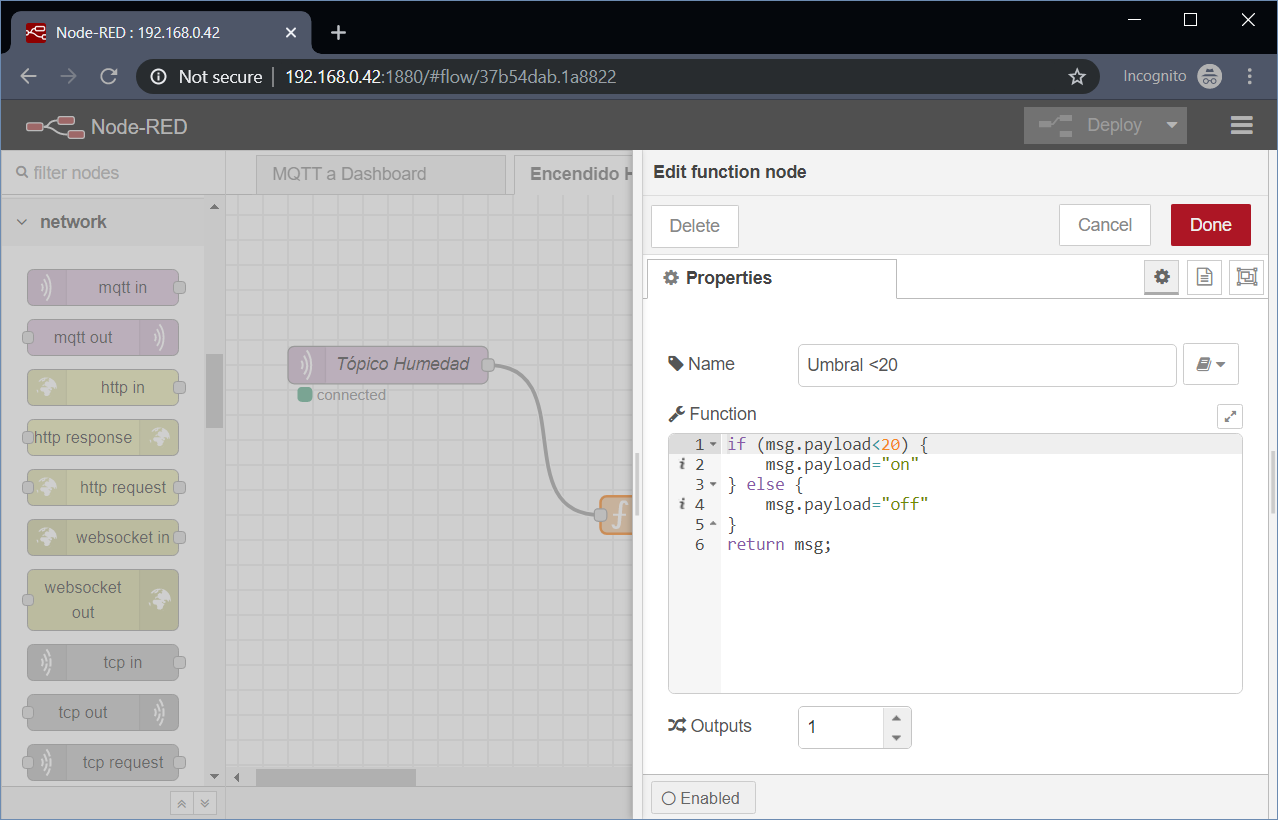
Task: Click the Incognito indicator icon
Action: pos(1210,77)
